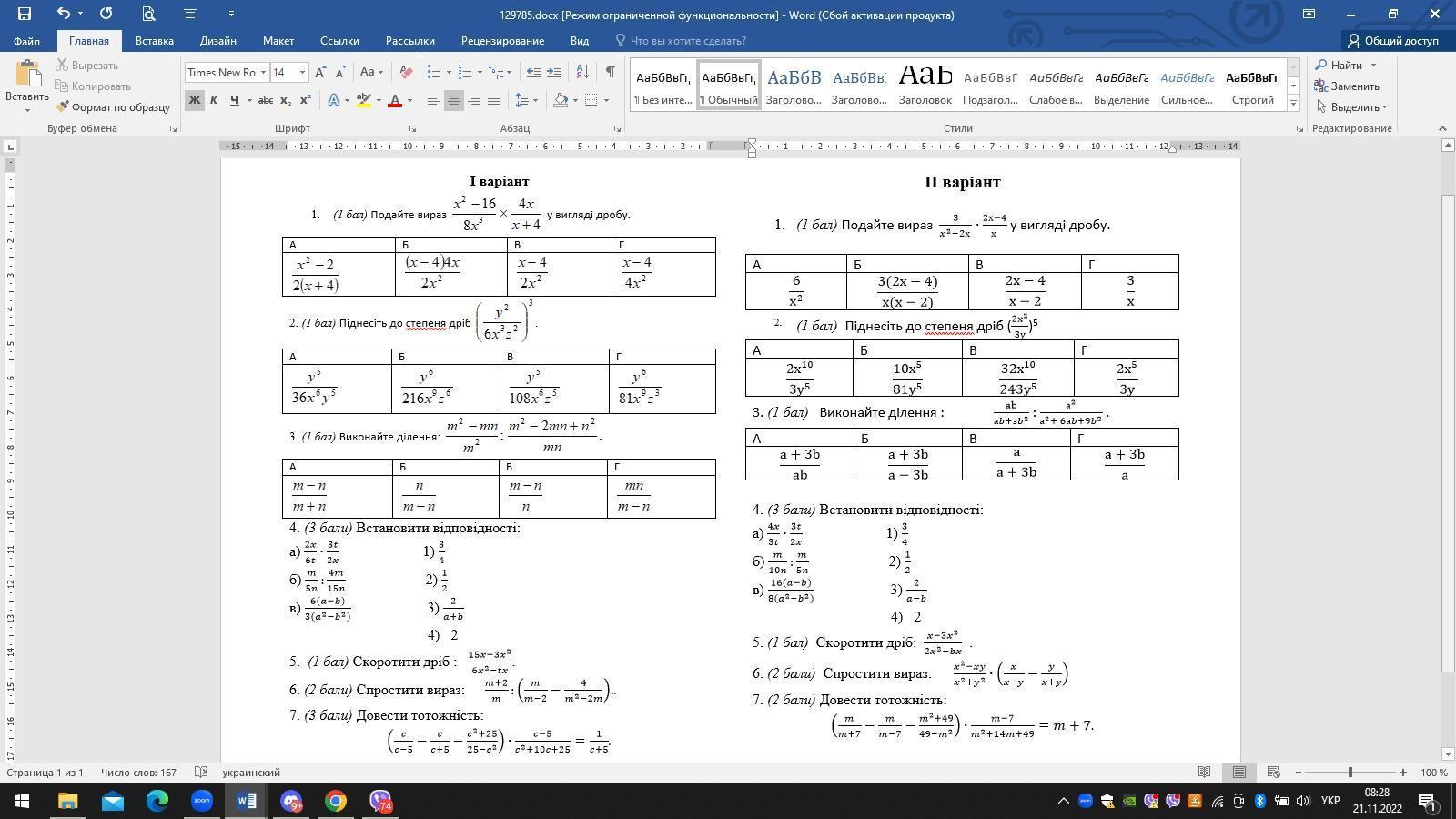Image resolution: width=1456 pixels, height=819 pixels.
Task: Apply superscript formatting
Action: (x=306, y=100)
